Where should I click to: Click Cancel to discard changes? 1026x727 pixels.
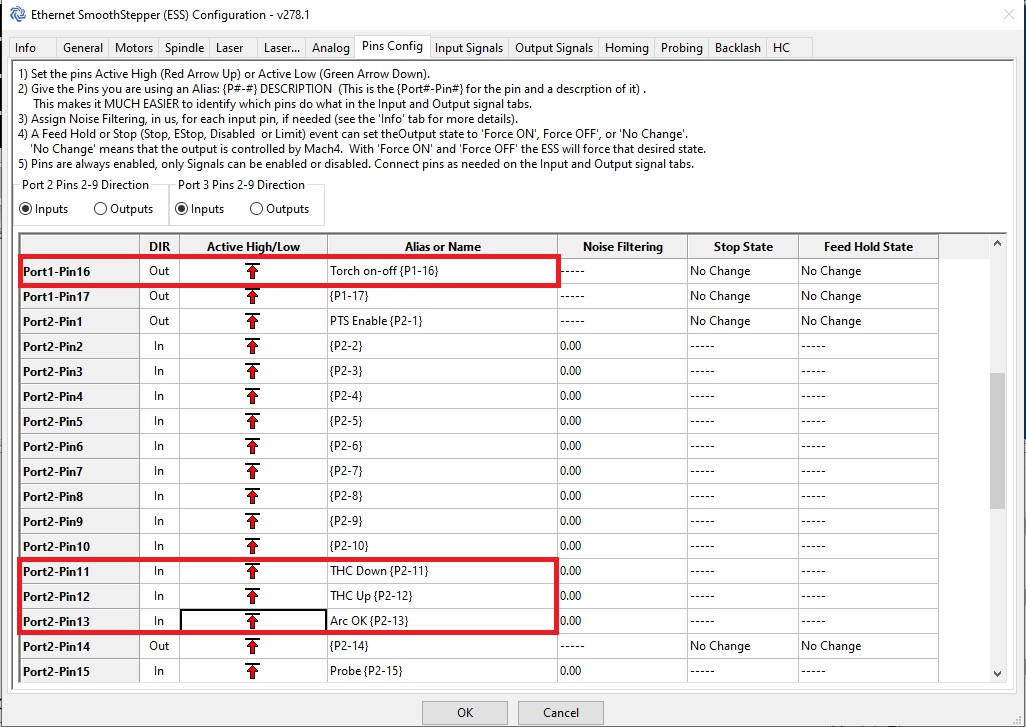point(560,712)
